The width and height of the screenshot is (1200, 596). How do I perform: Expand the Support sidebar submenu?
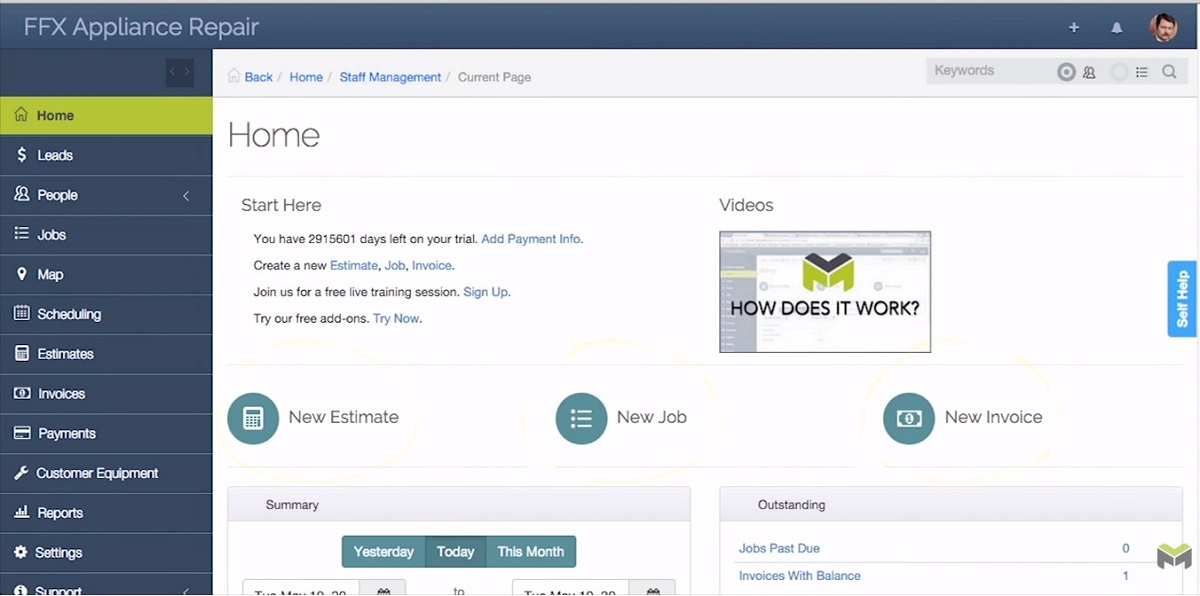186,590
